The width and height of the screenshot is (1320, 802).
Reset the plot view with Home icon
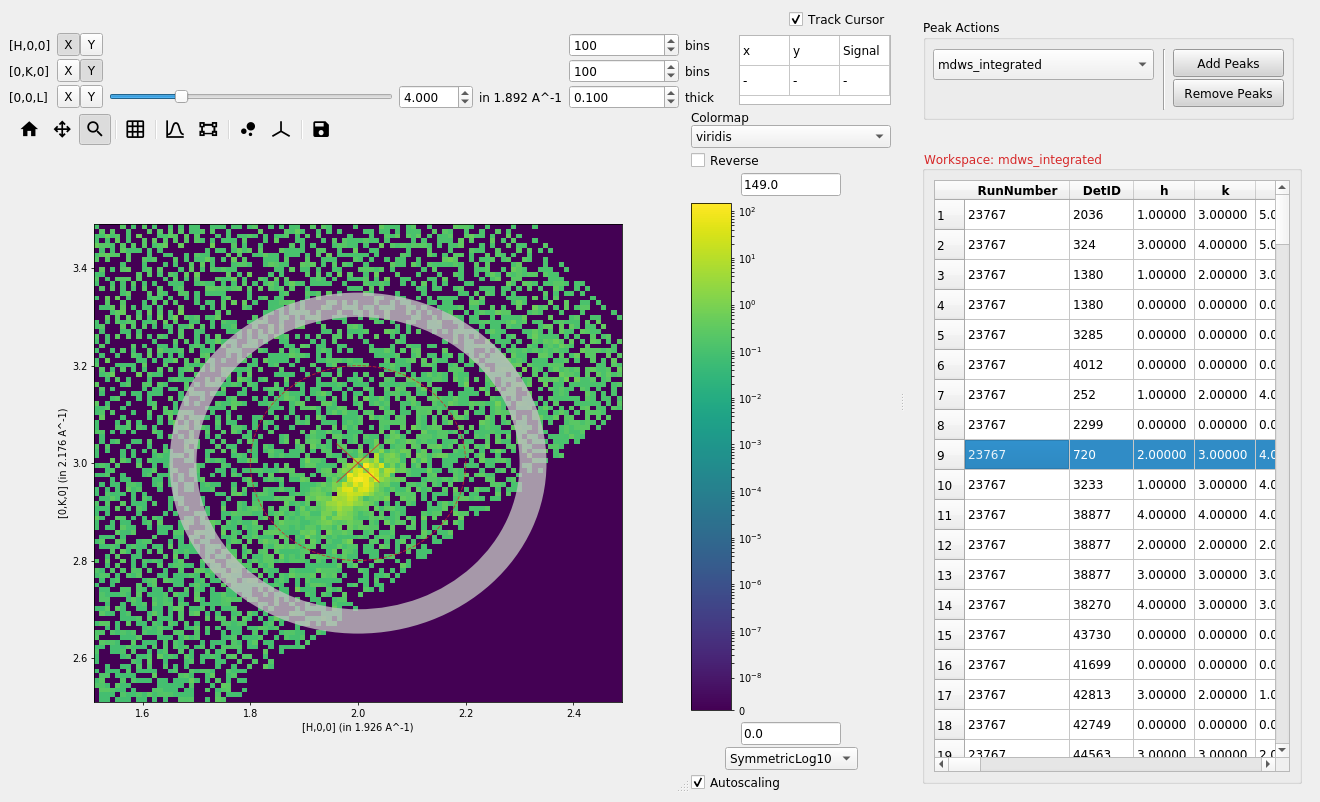tap(29, 129)
